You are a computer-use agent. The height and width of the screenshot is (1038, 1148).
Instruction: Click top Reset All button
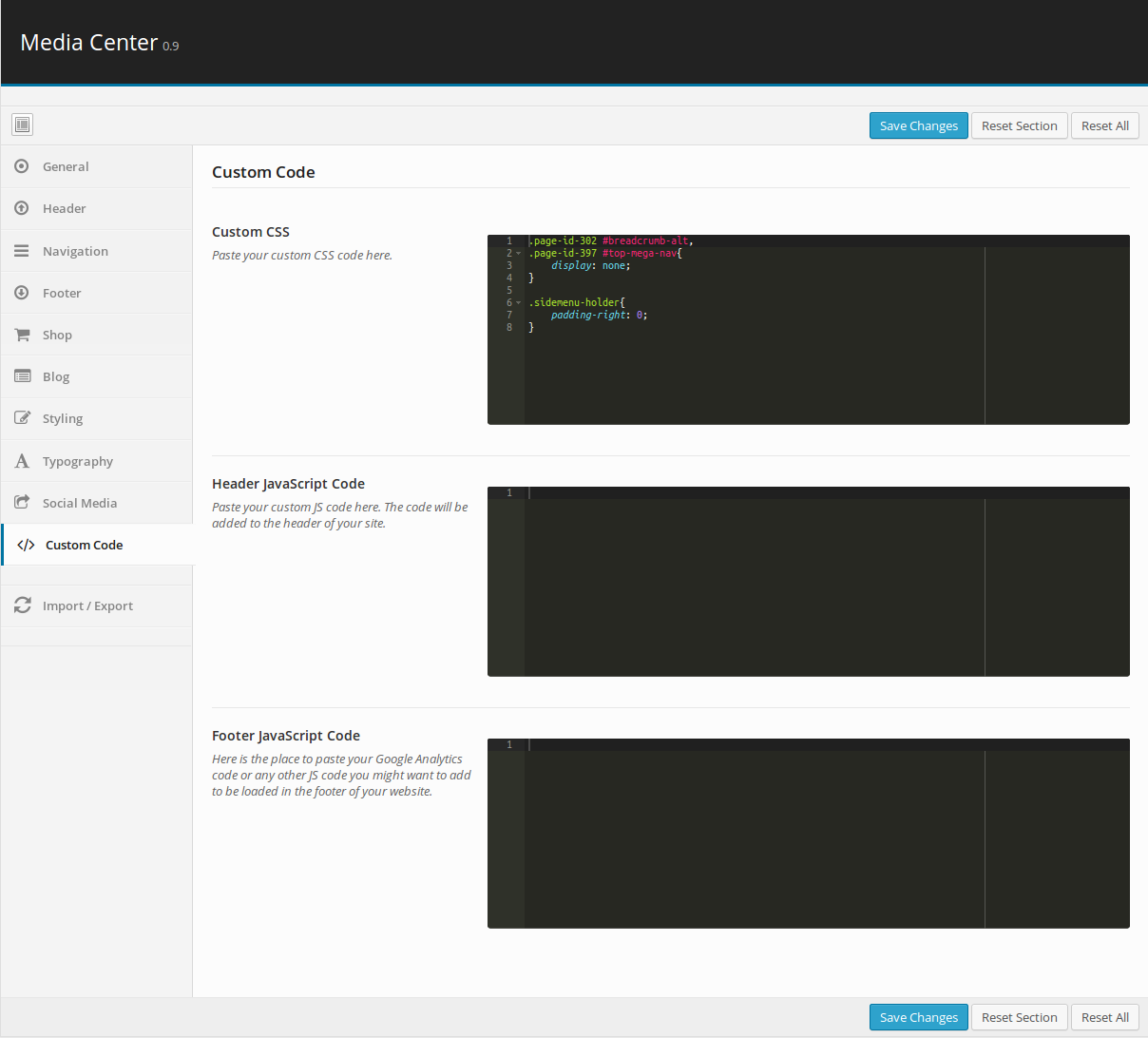point(1105,125)
